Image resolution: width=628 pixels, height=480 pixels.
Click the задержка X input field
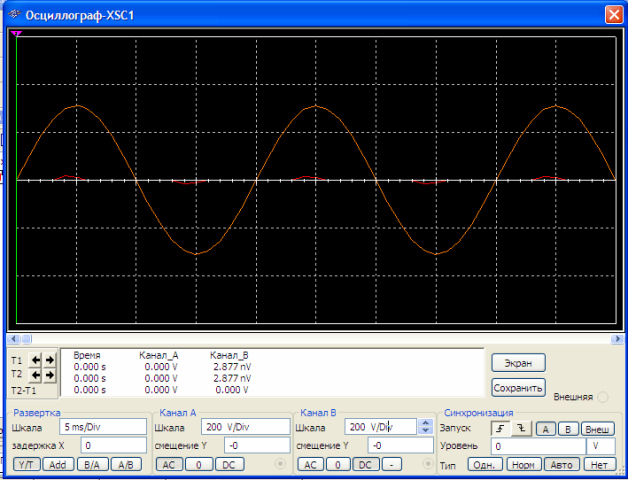point(114,446)
